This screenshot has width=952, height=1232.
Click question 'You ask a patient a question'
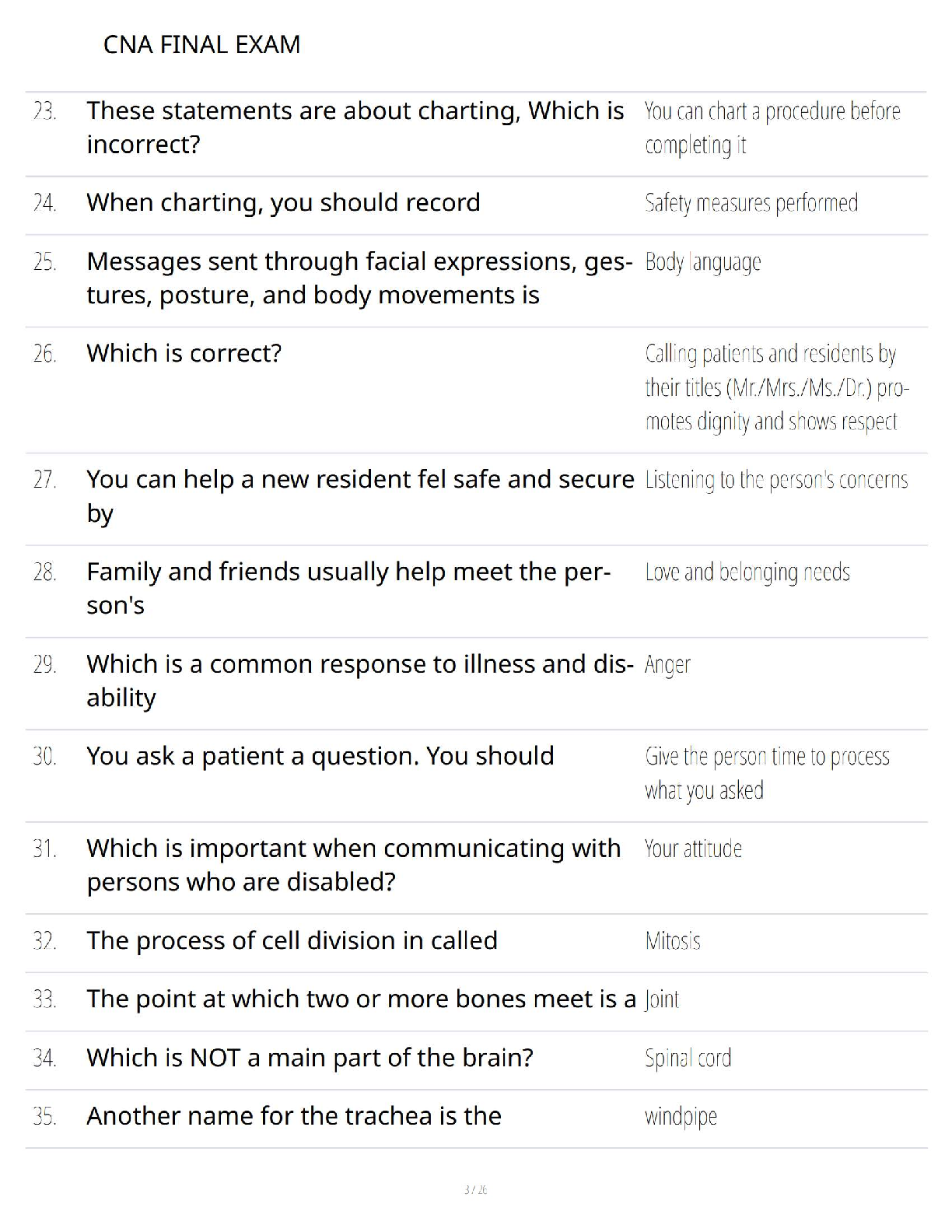click(x=320, y=756)
